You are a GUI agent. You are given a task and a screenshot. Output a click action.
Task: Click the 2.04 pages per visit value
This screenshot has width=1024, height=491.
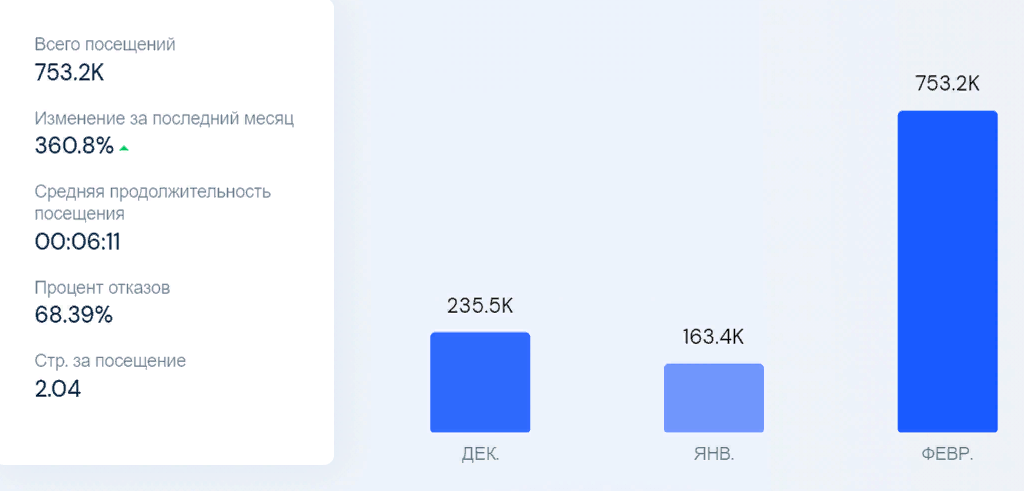(58, 389)
